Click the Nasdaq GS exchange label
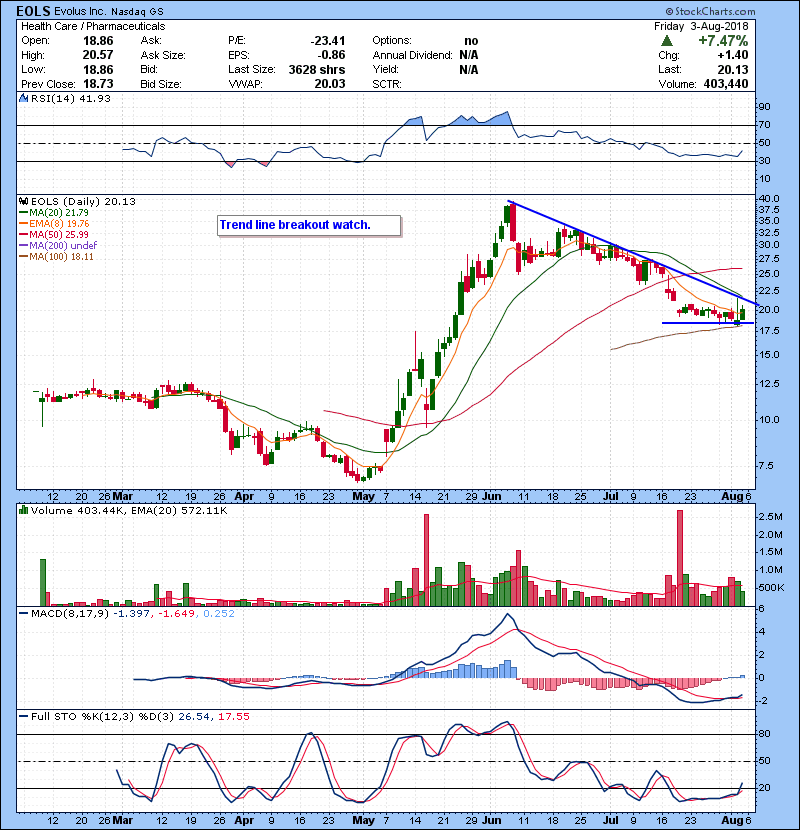Screen dimensions: 800x830 tap(137, 11)
